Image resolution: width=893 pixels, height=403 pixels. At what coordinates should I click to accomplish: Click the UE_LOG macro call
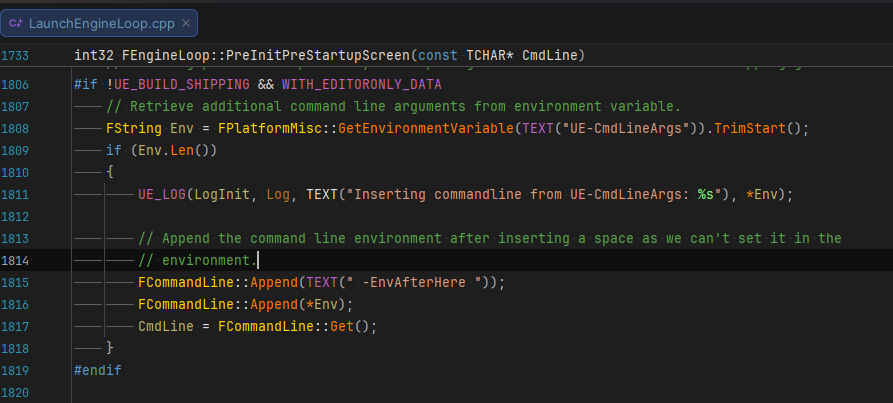162,195
